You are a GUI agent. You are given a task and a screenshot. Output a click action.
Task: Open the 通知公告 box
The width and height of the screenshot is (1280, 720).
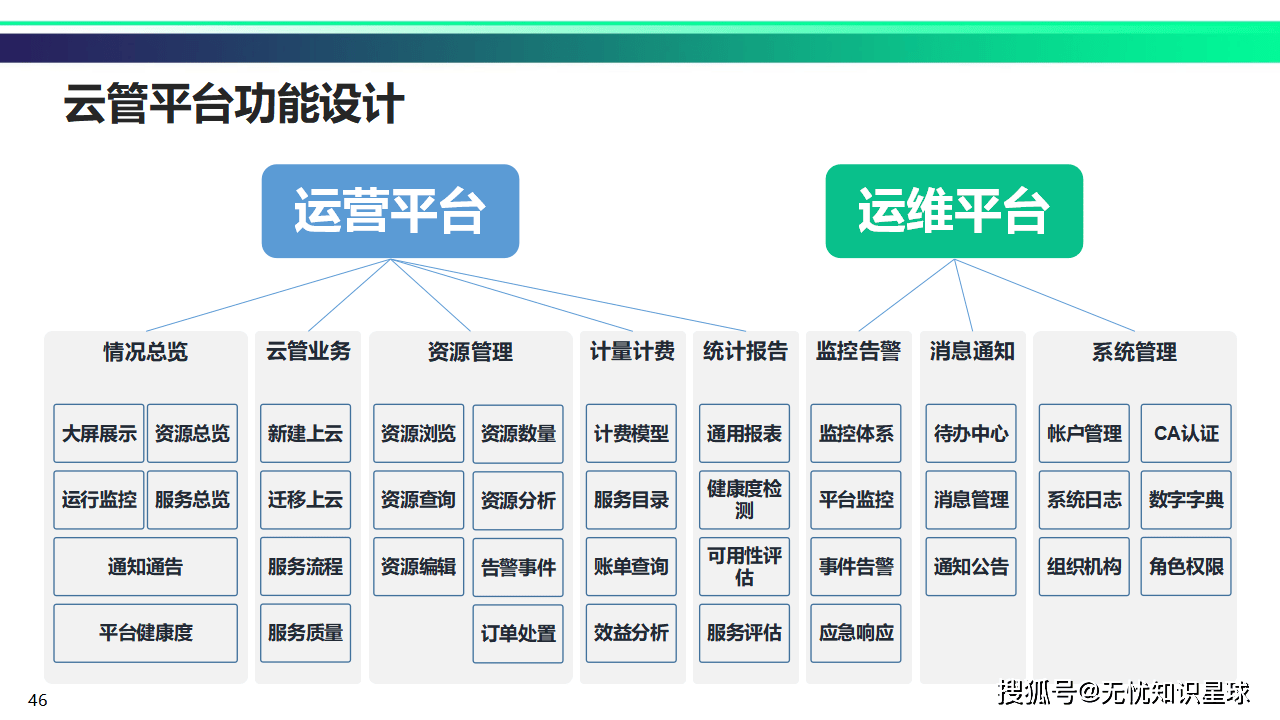click(x=971, y=567)
